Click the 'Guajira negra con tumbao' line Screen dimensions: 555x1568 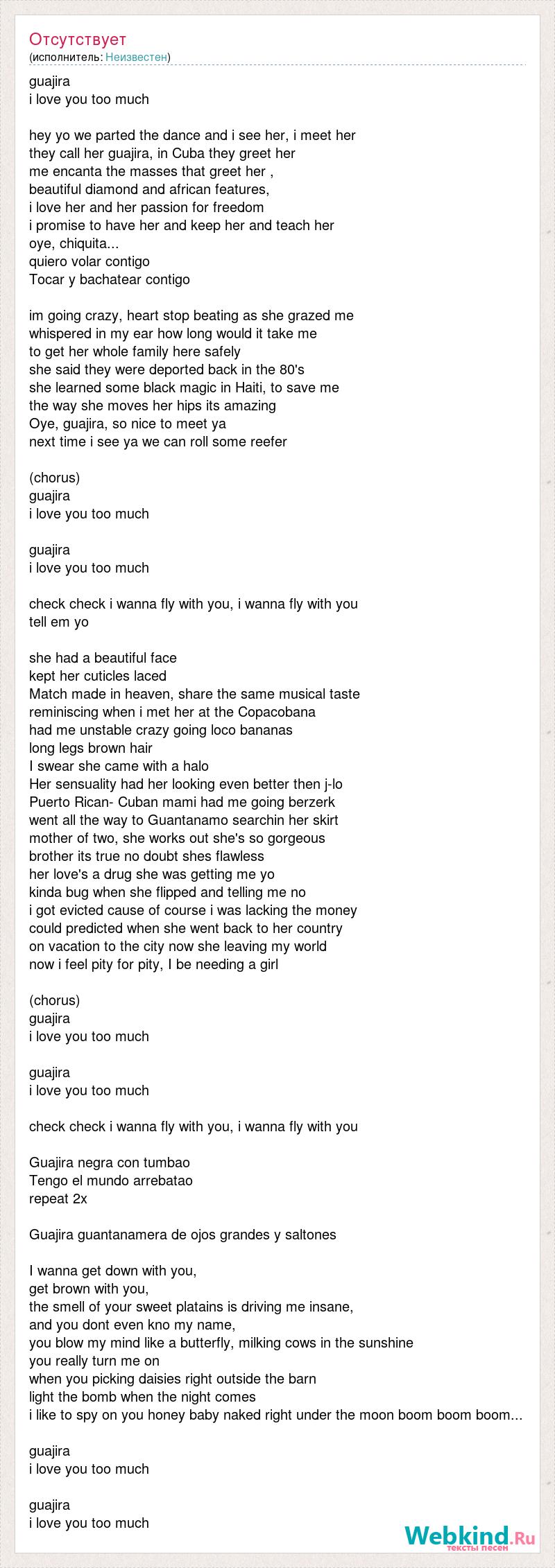click(x=110, y=1162)
